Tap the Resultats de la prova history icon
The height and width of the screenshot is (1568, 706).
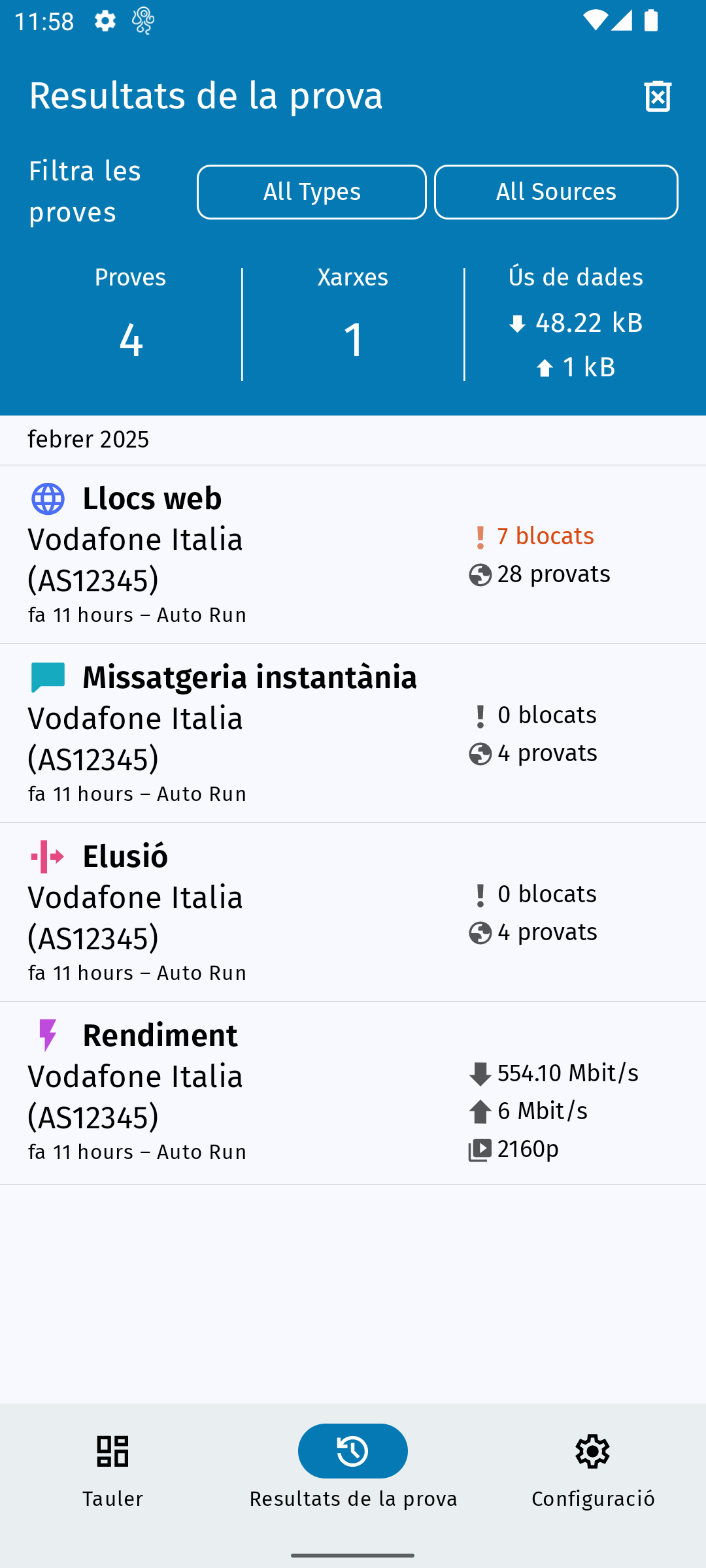tap(353, 1451)
